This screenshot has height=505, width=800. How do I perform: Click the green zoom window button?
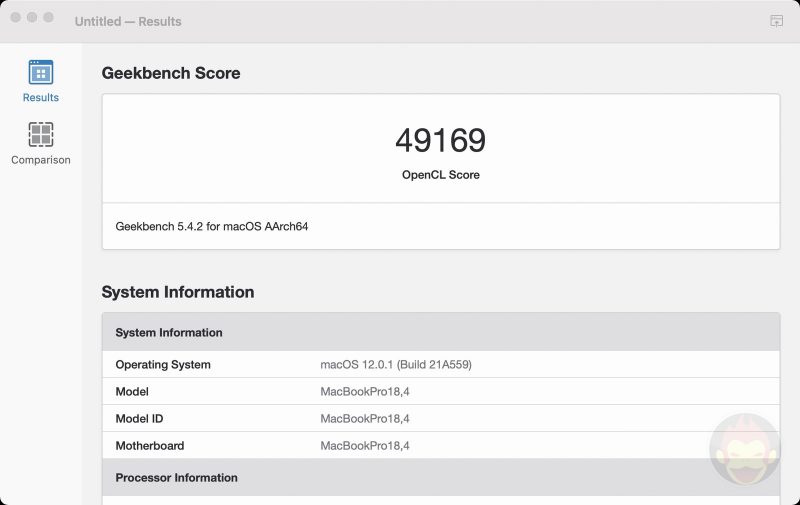tap(48, 17)
